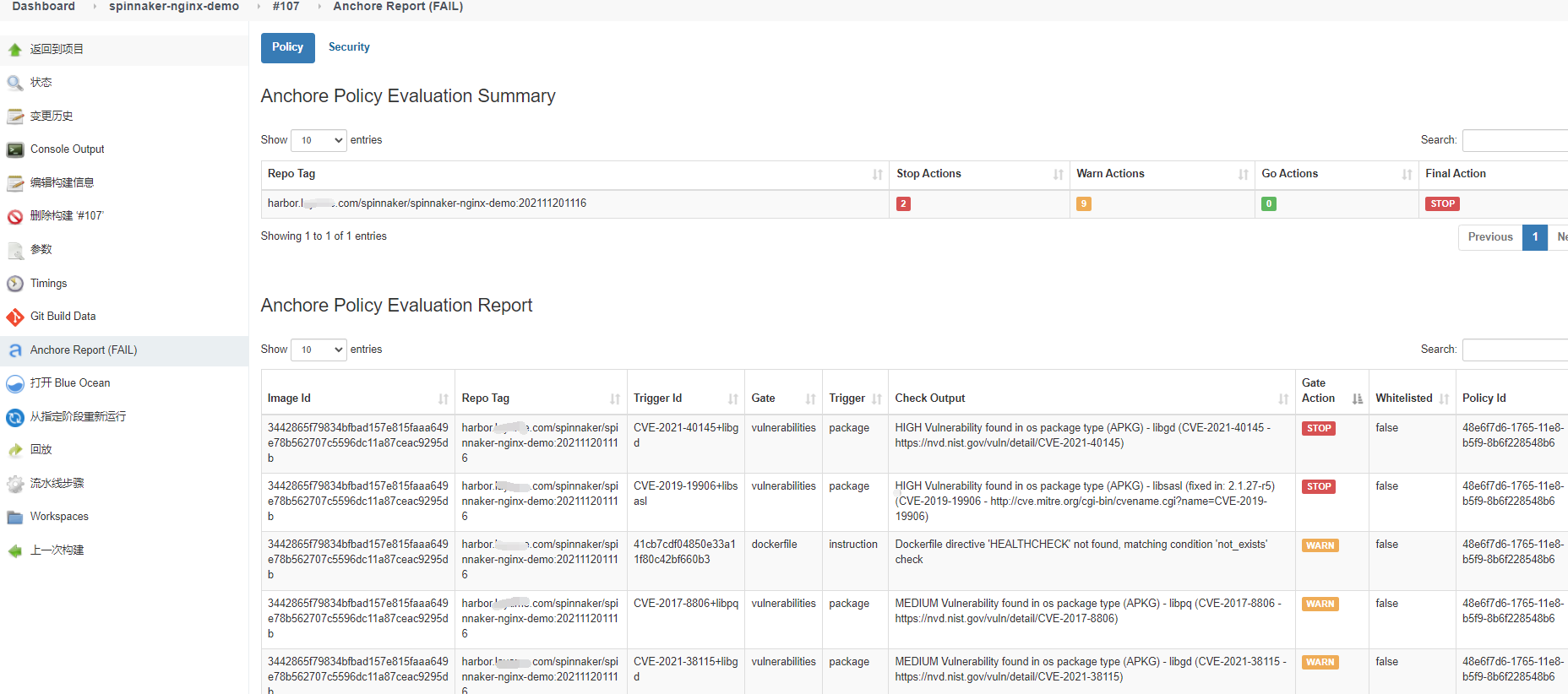Click the folder icon for Workspaces
The width and height of the screenshot is (1568, 694).
click(15, 517)
